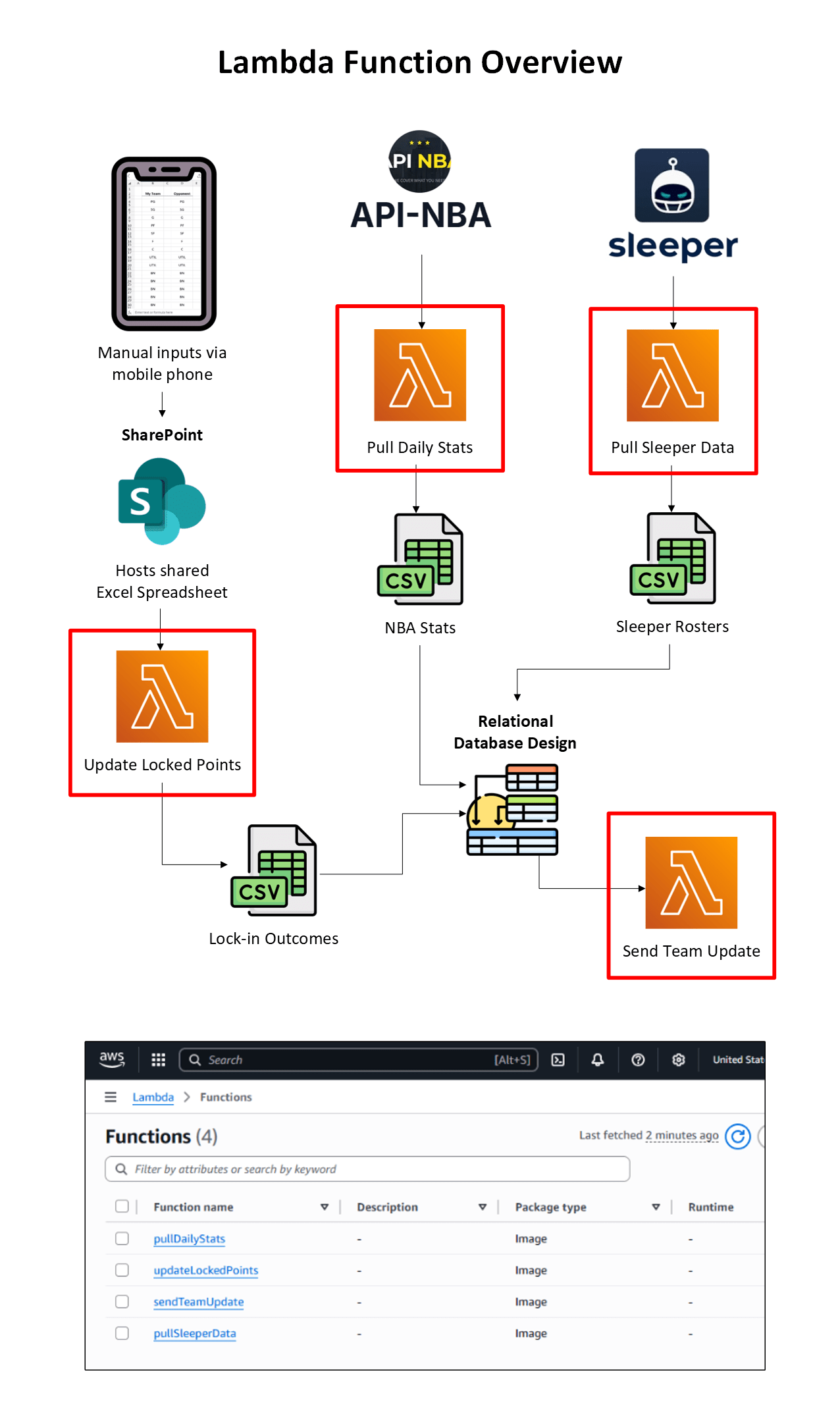840x1426 pixels.
Task: Sort by the Function name column arrow
Action: click(325, 1207)
